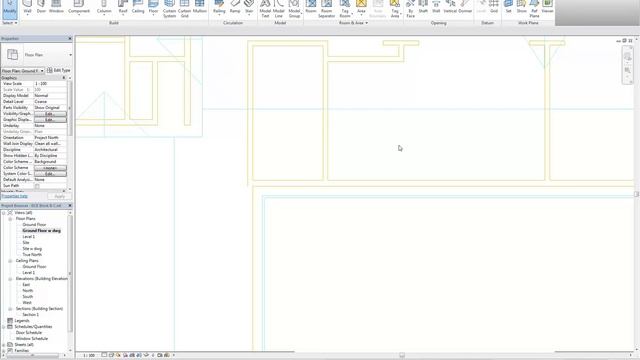
Task: Open the Floor Plan: Ground Floor instance dropdown
Action: click(x=22, y=71)
